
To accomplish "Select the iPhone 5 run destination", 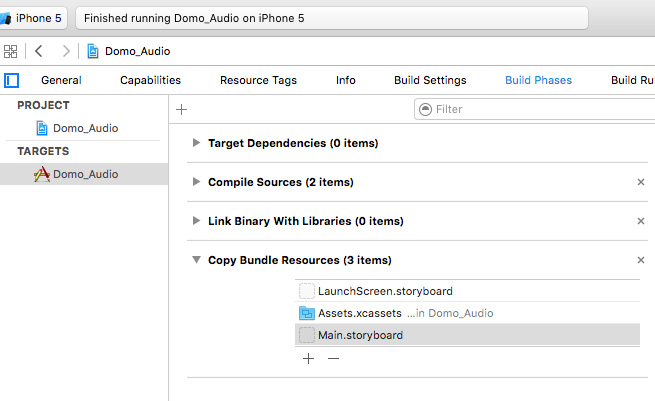I will point(33,18).
